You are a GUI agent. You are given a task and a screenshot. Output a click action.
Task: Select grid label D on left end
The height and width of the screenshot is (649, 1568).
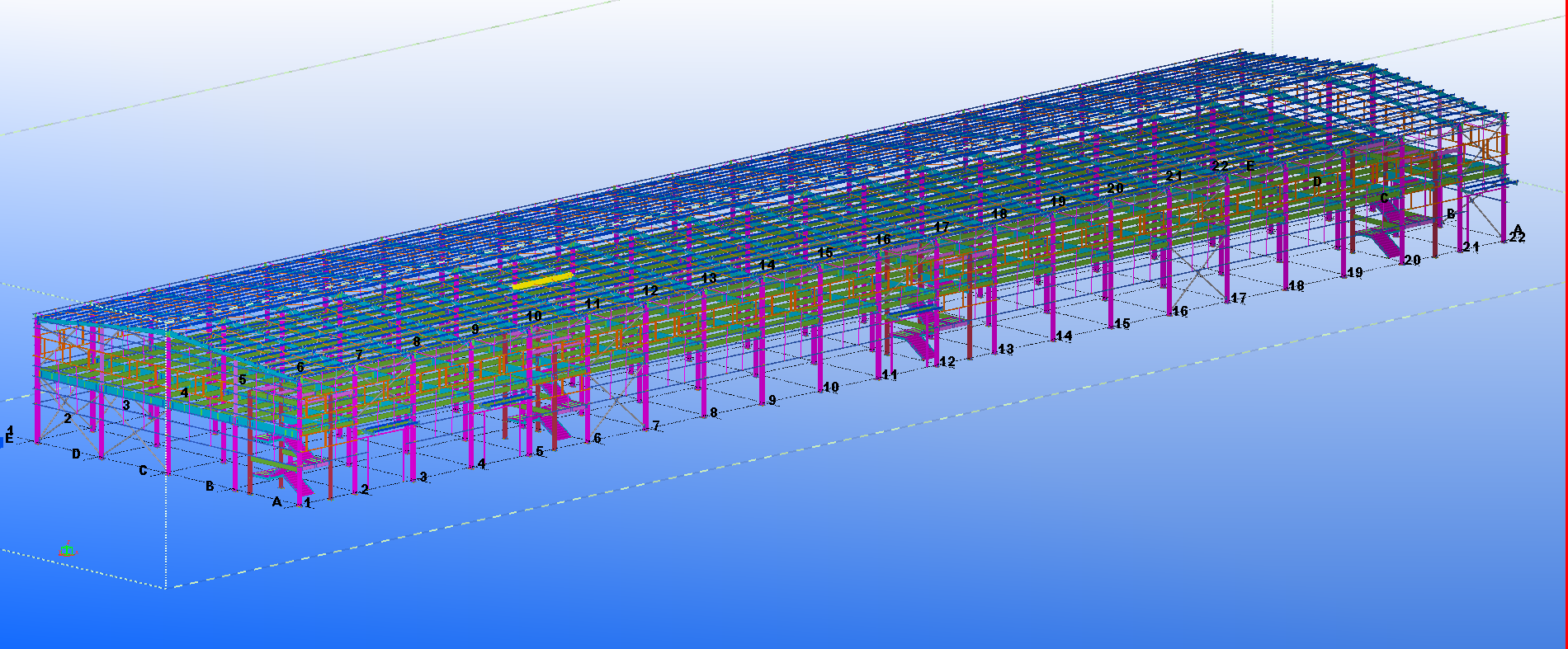click(x=76, y=454)
